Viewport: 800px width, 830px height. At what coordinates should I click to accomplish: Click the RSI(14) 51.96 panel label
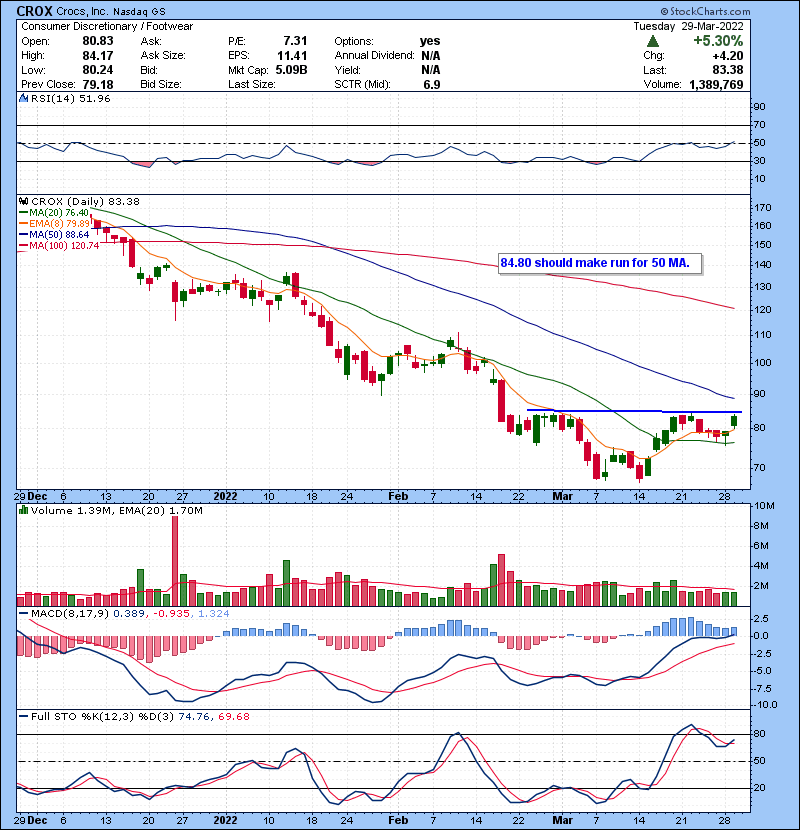[70, 98]
